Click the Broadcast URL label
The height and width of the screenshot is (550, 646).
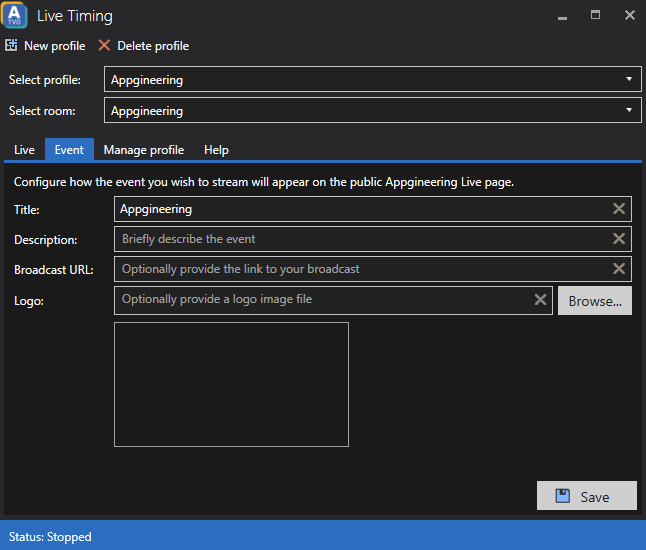tap(54, 270)
